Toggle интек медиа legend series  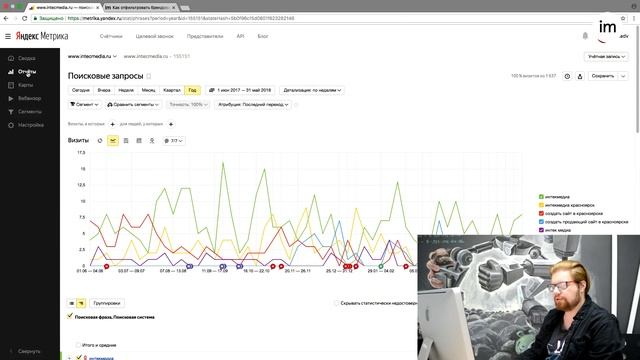(x=555, y=230)
